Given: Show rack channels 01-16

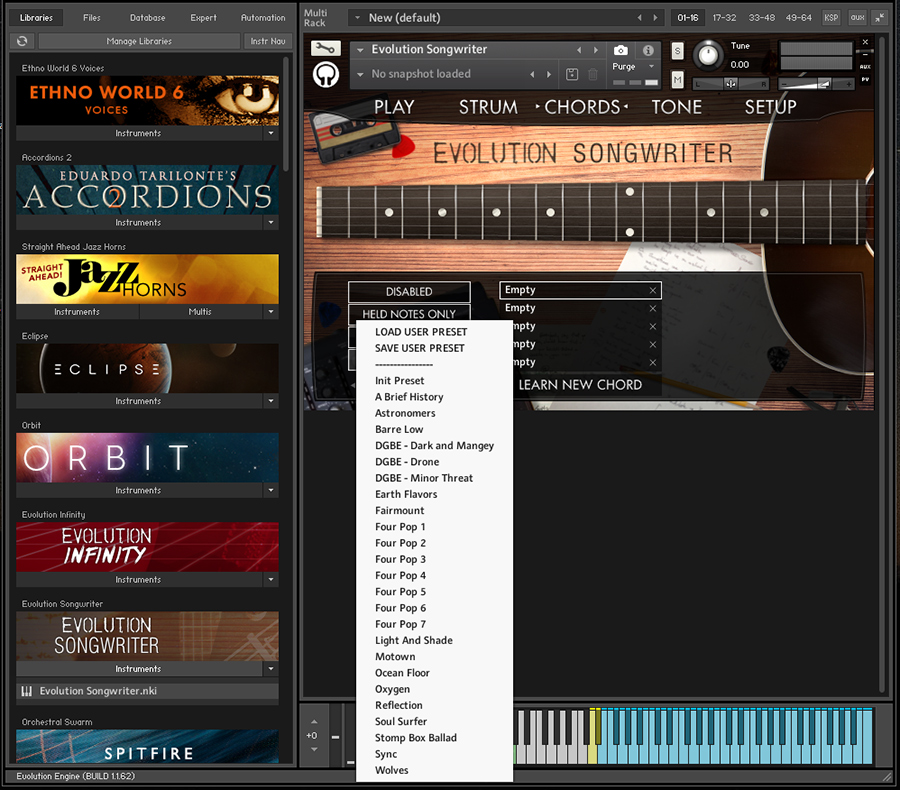Looking at the screenshot, I should coord(688,18).
